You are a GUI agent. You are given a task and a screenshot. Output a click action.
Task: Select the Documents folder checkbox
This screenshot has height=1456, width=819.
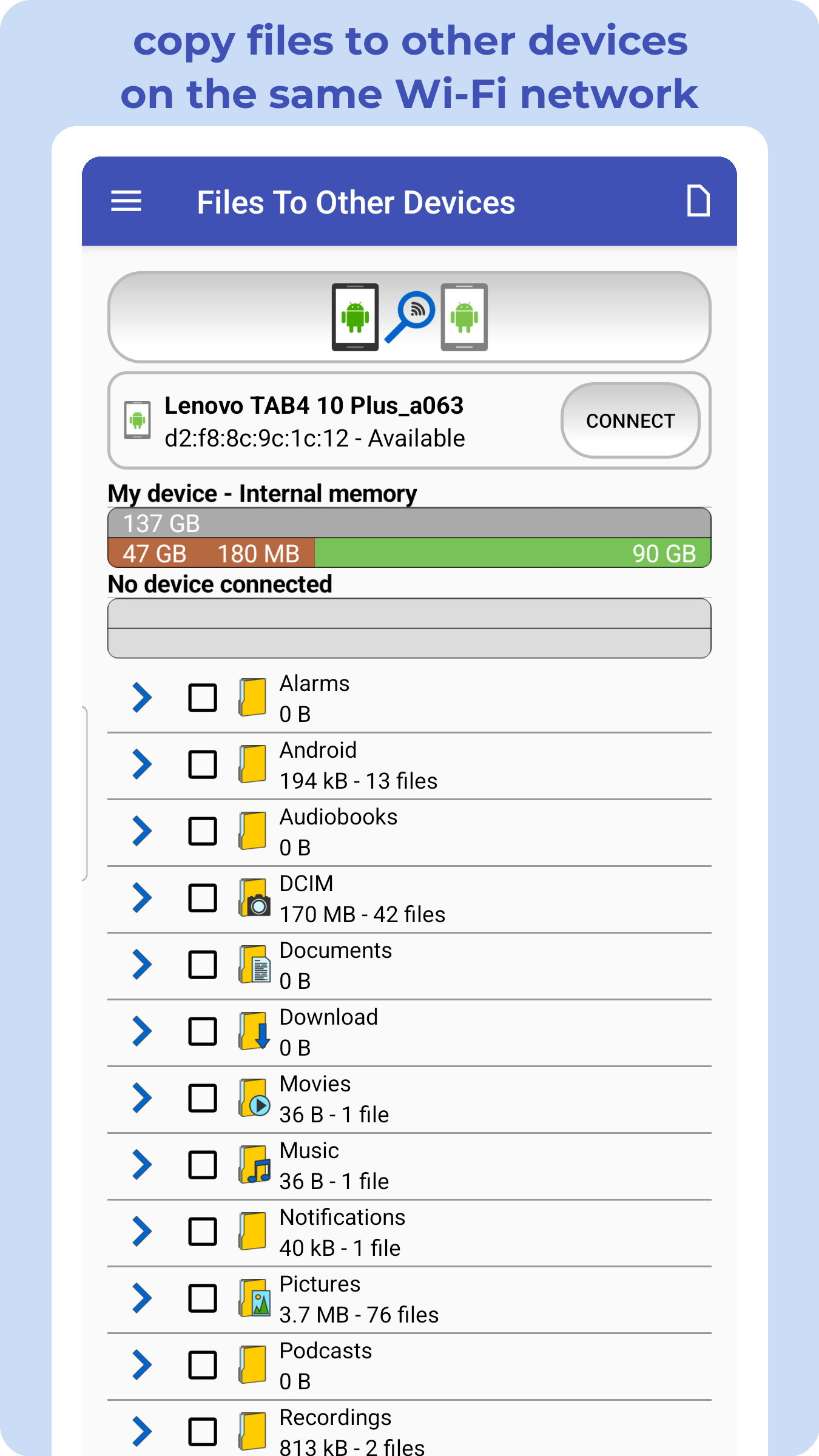203,965
